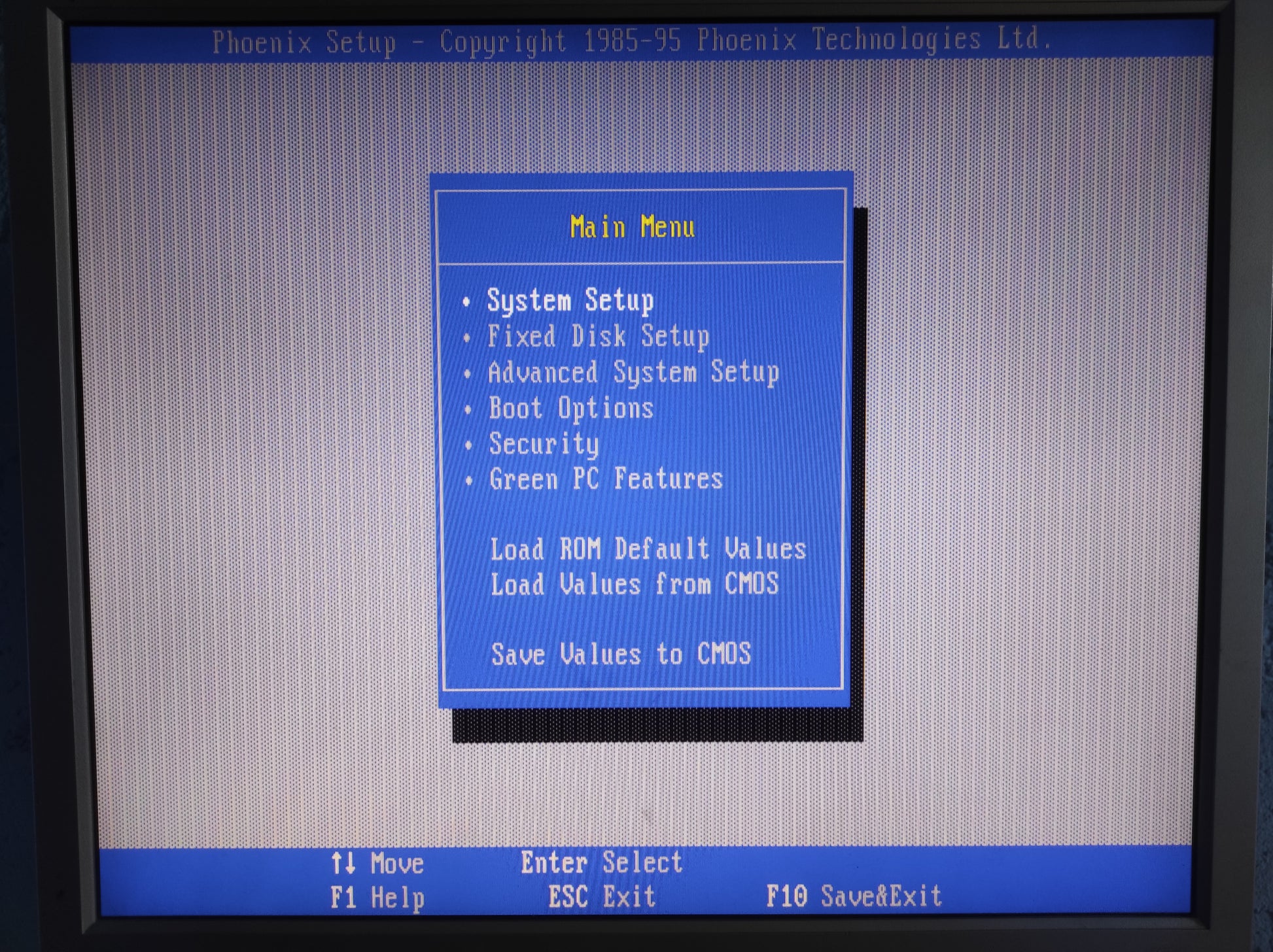The image size is (1273, 952).
Task: Choose Boot Options from Main Menu
Action: (x=571, y=409)
